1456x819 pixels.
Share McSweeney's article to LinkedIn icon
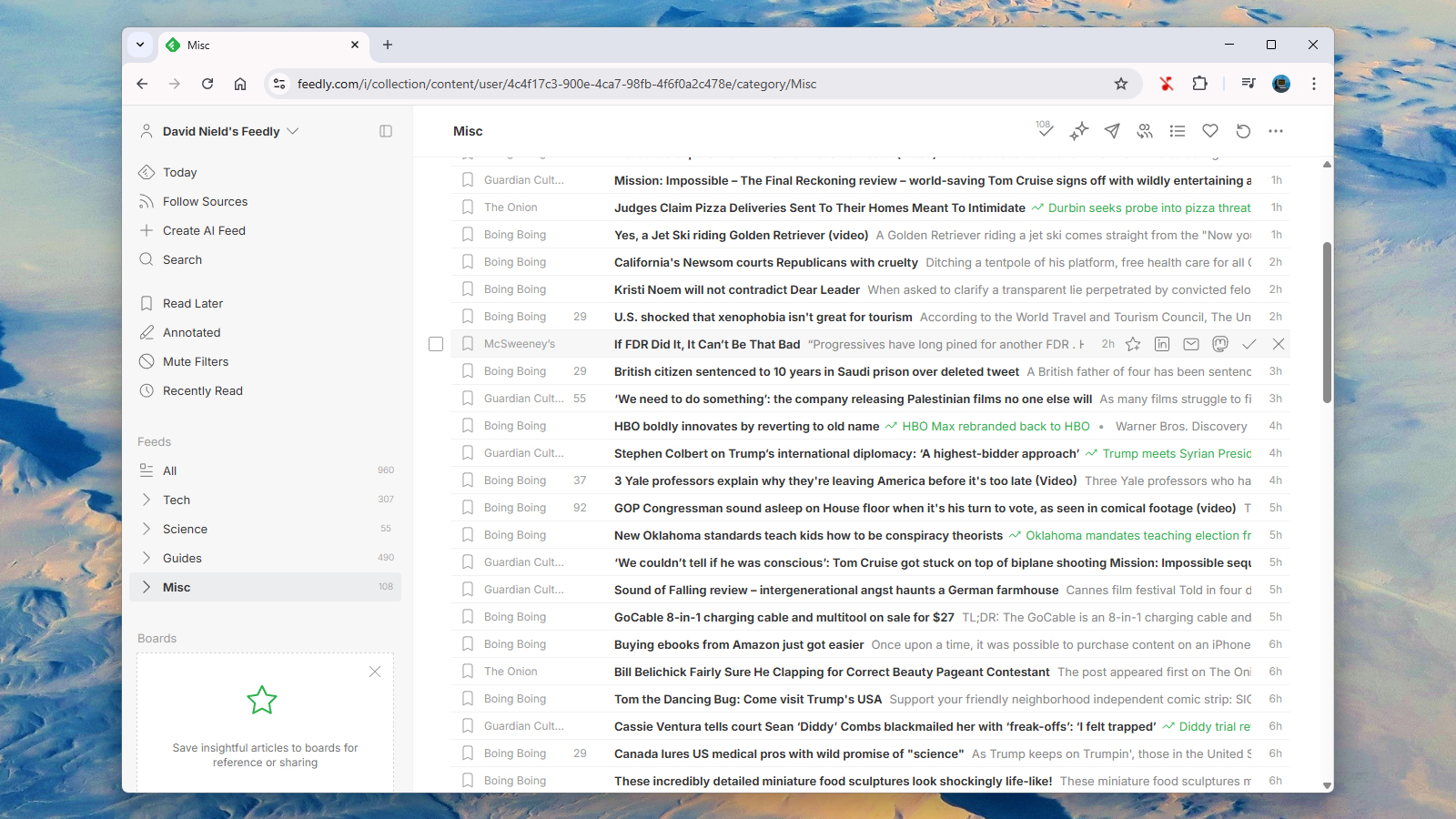(x=1162, y=344)
